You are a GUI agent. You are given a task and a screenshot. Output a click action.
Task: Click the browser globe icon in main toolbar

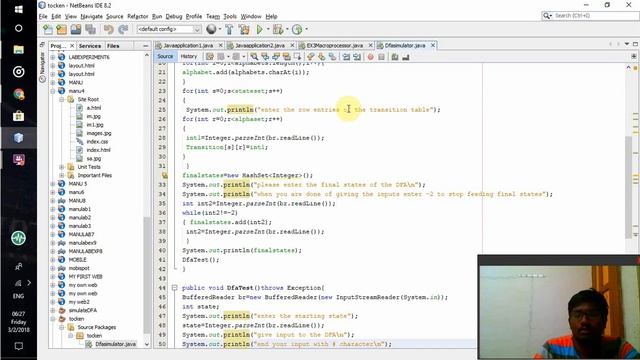211,29
